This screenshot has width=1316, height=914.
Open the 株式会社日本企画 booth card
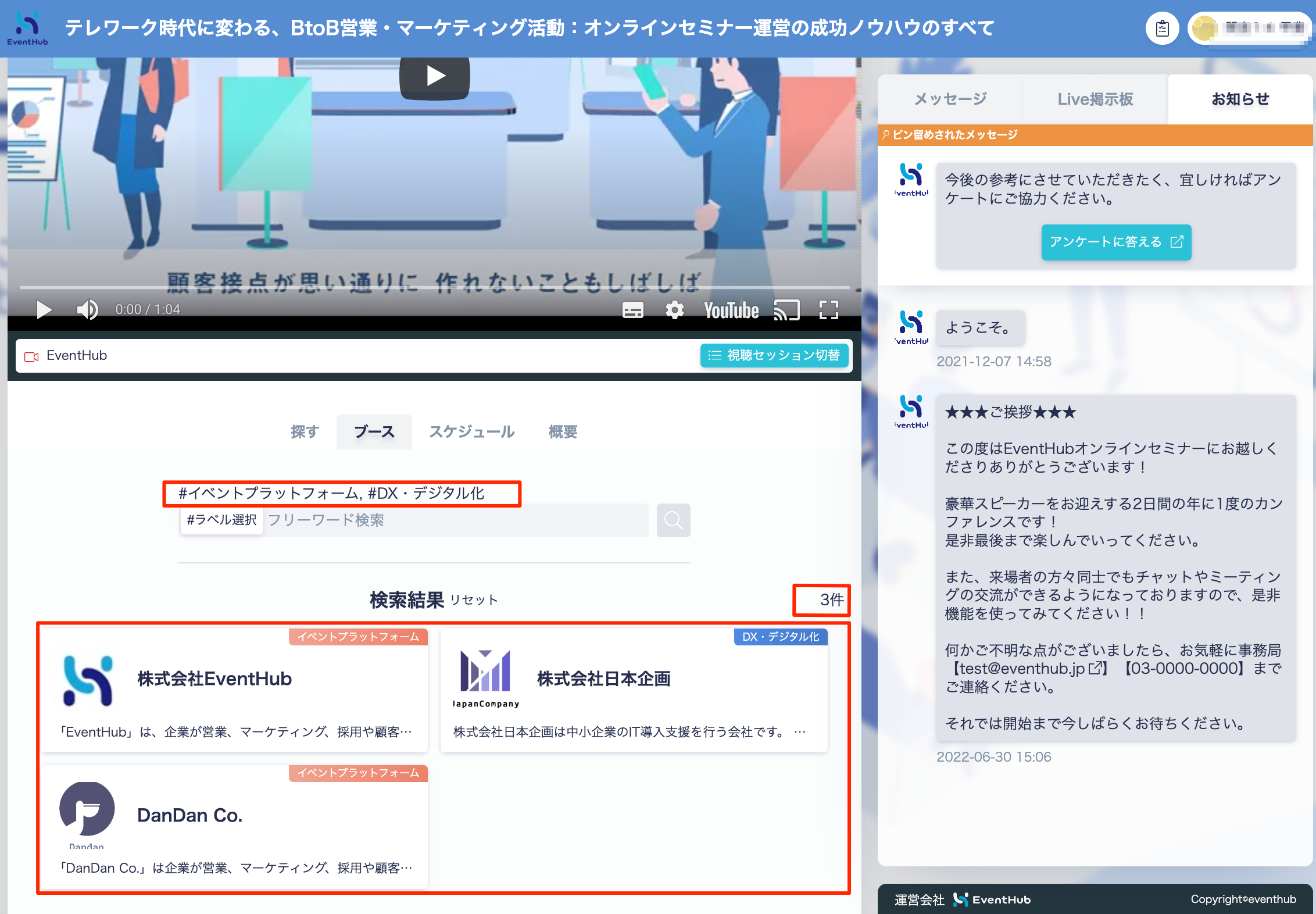(x=634, y=690)
